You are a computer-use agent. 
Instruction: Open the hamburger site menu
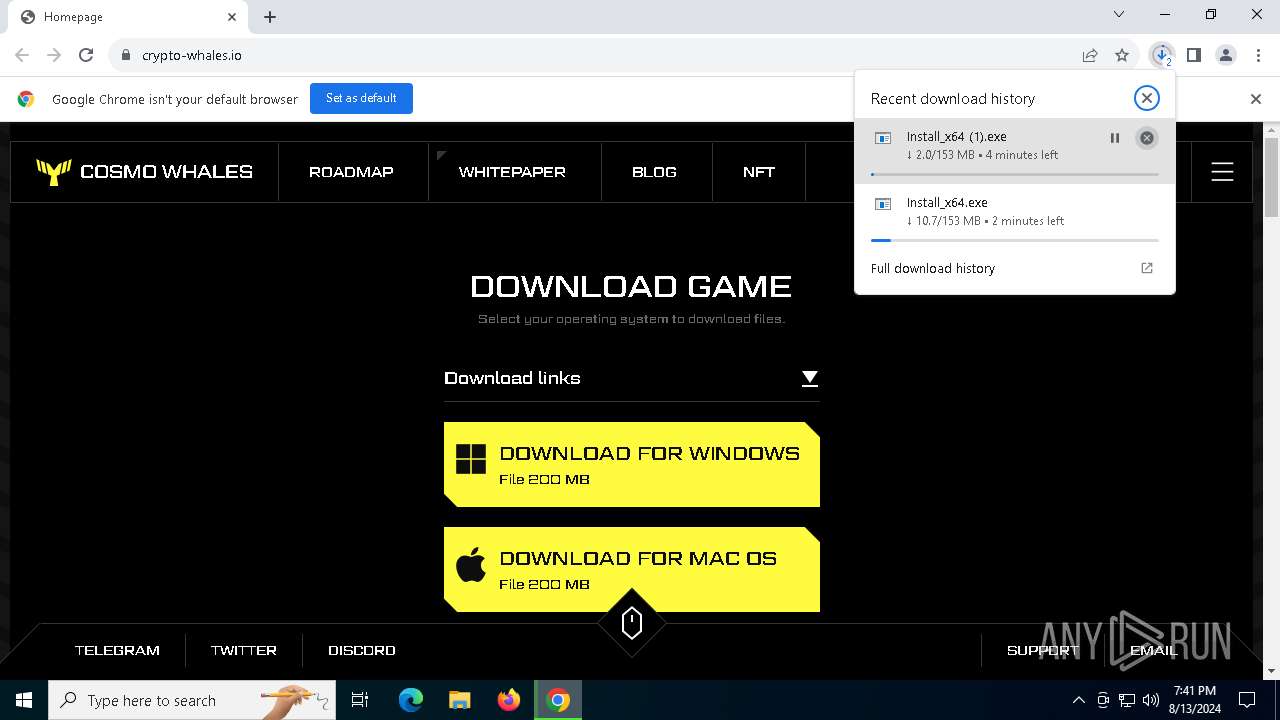1222,172
